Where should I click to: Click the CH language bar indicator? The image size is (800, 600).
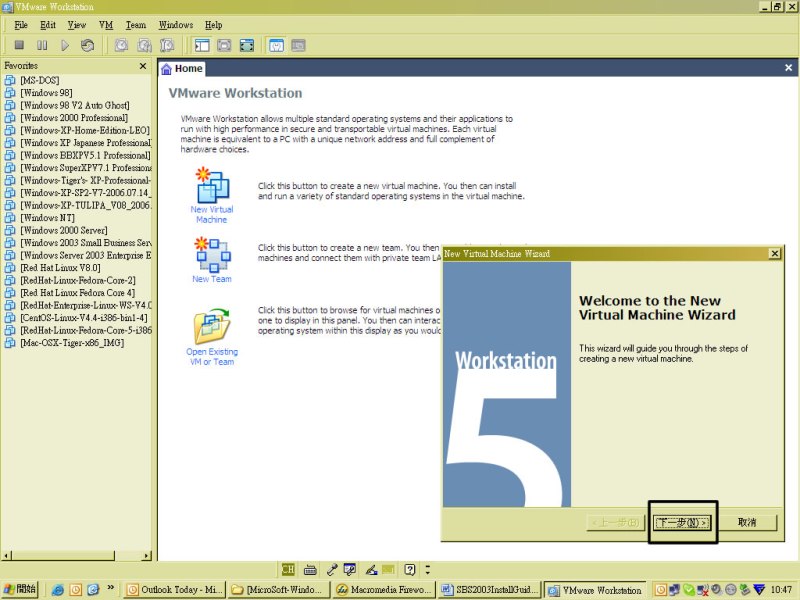click(x=288, y=569)
